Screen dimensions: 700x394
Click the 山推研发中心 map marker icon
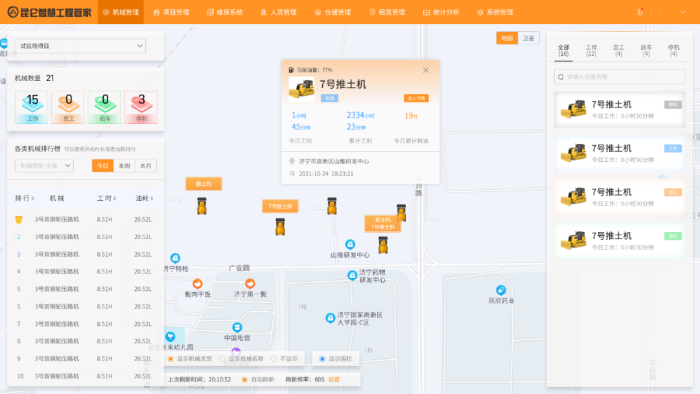pyautogui.click(x=350, y=245)
